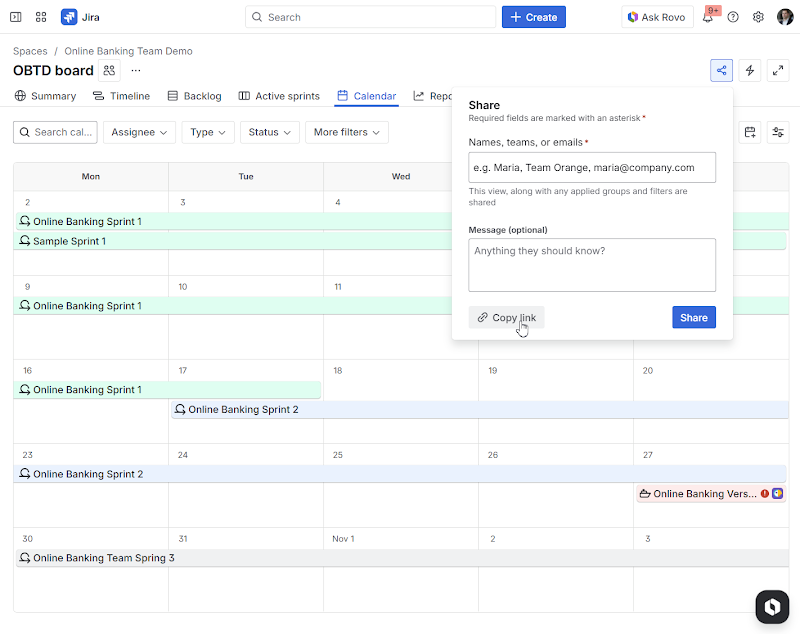
Task: Collapse the sidebar using the panel toggle icon
Action: pos(14,17)
